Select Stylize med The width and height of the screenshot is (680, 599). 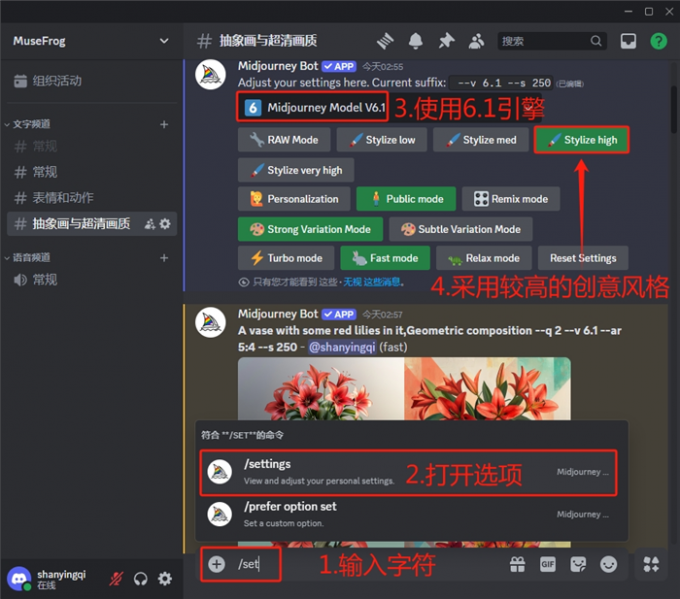pyautogui.click(x=481, y=140)
